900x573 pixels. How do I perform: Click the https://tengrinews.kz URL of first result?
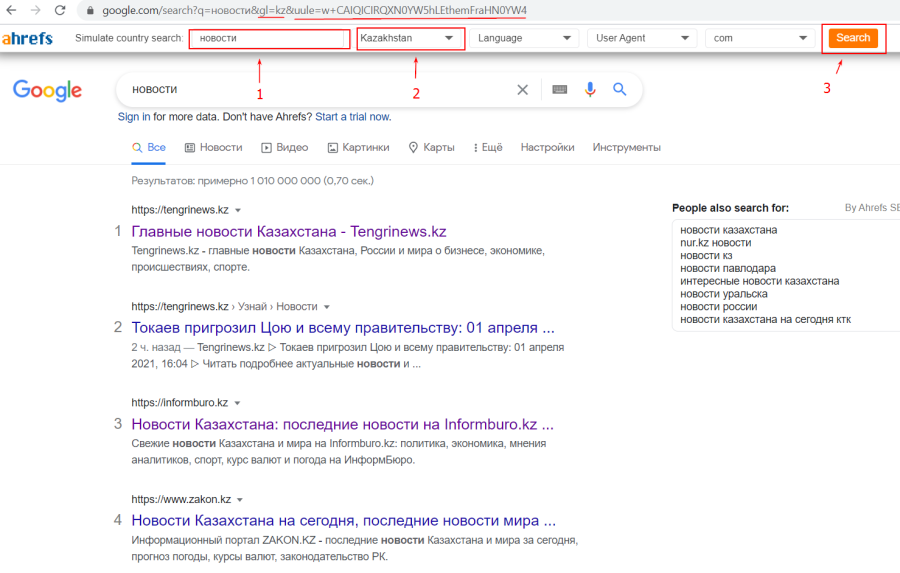[180, 210]
